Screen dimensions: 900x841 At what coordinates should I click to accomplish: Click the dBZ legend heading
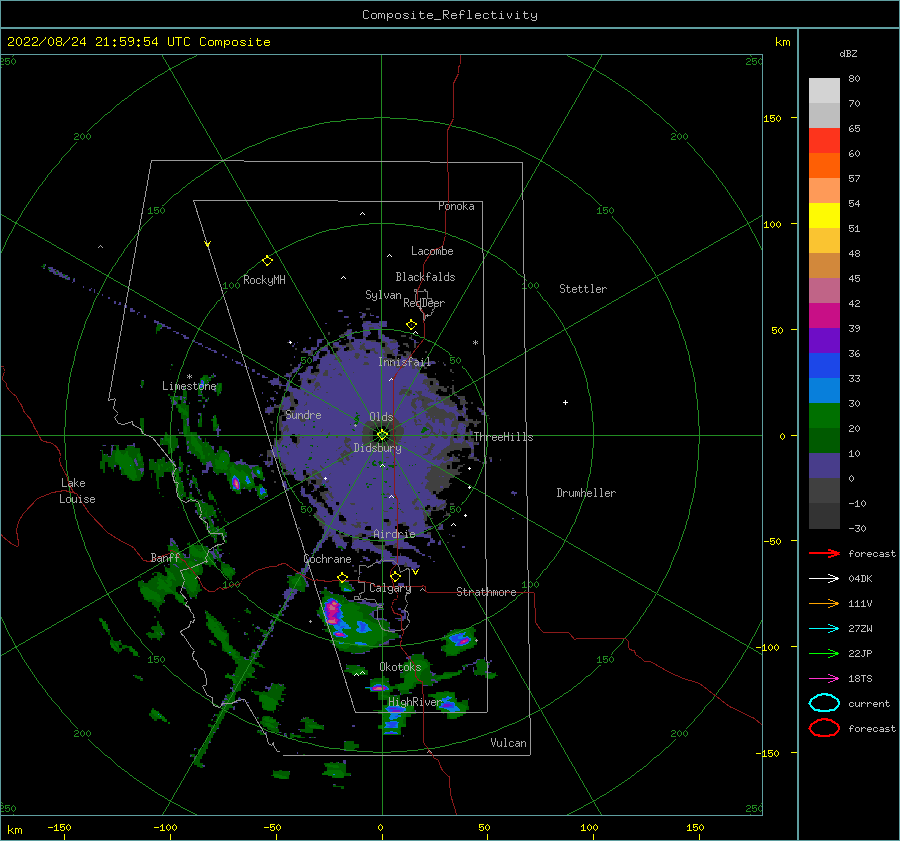coord(848,53)
